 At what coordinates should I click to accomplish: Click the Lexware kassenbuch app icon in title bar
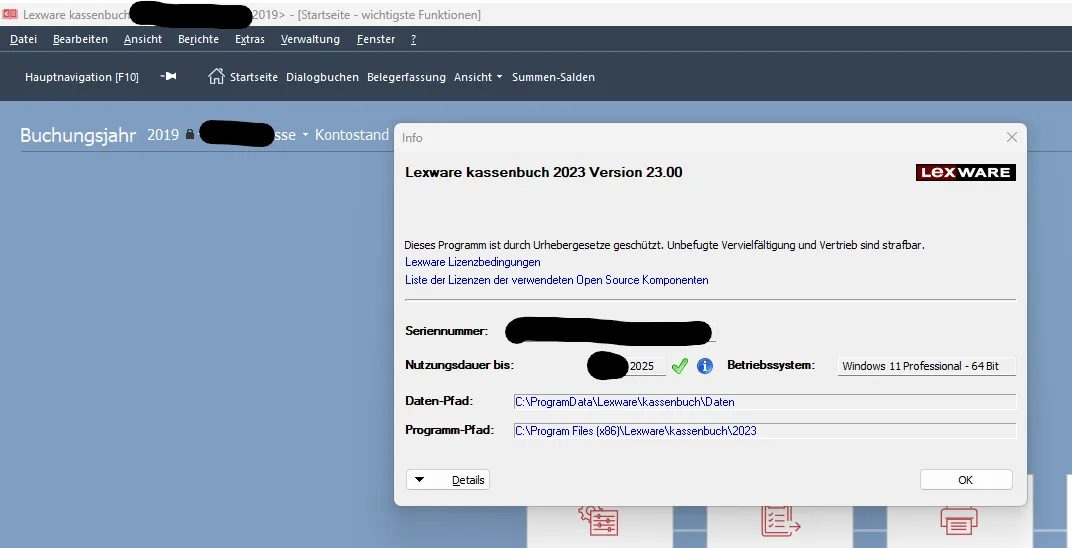[x=10, y=14]
